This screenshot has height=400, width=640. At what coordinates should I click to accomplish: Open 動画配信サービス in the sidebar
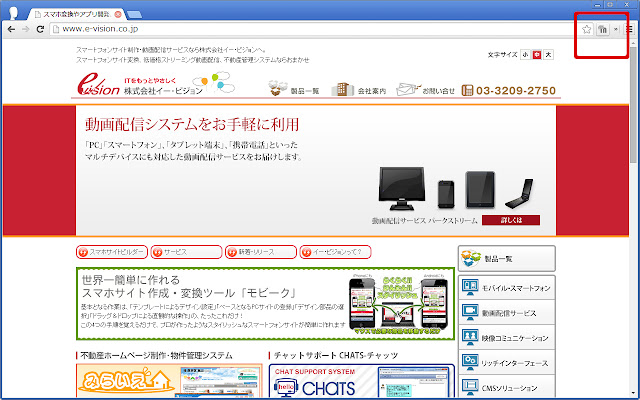[507, 313]
